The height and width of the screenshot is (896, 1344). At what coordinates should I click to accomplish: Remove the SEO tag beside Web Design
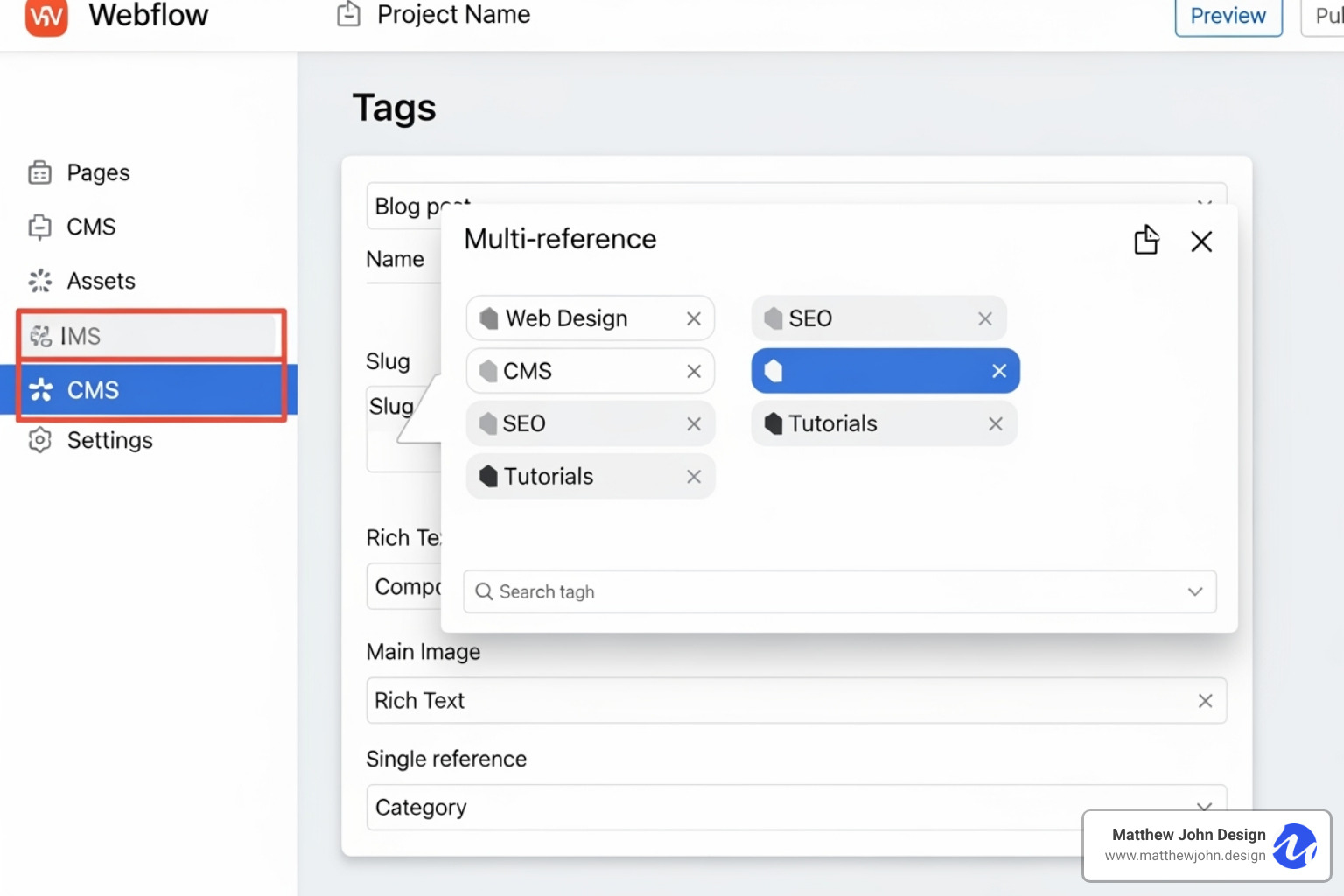(985, 318)
